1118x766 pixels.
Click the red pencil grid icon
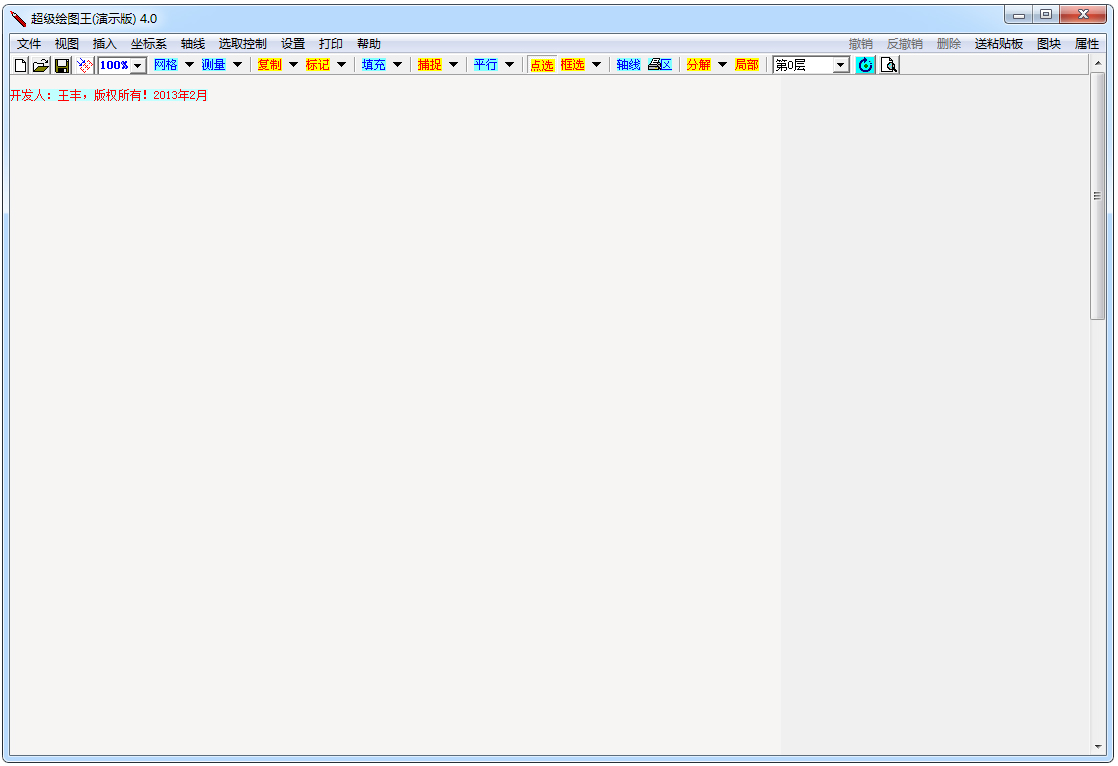coord(84,65)
